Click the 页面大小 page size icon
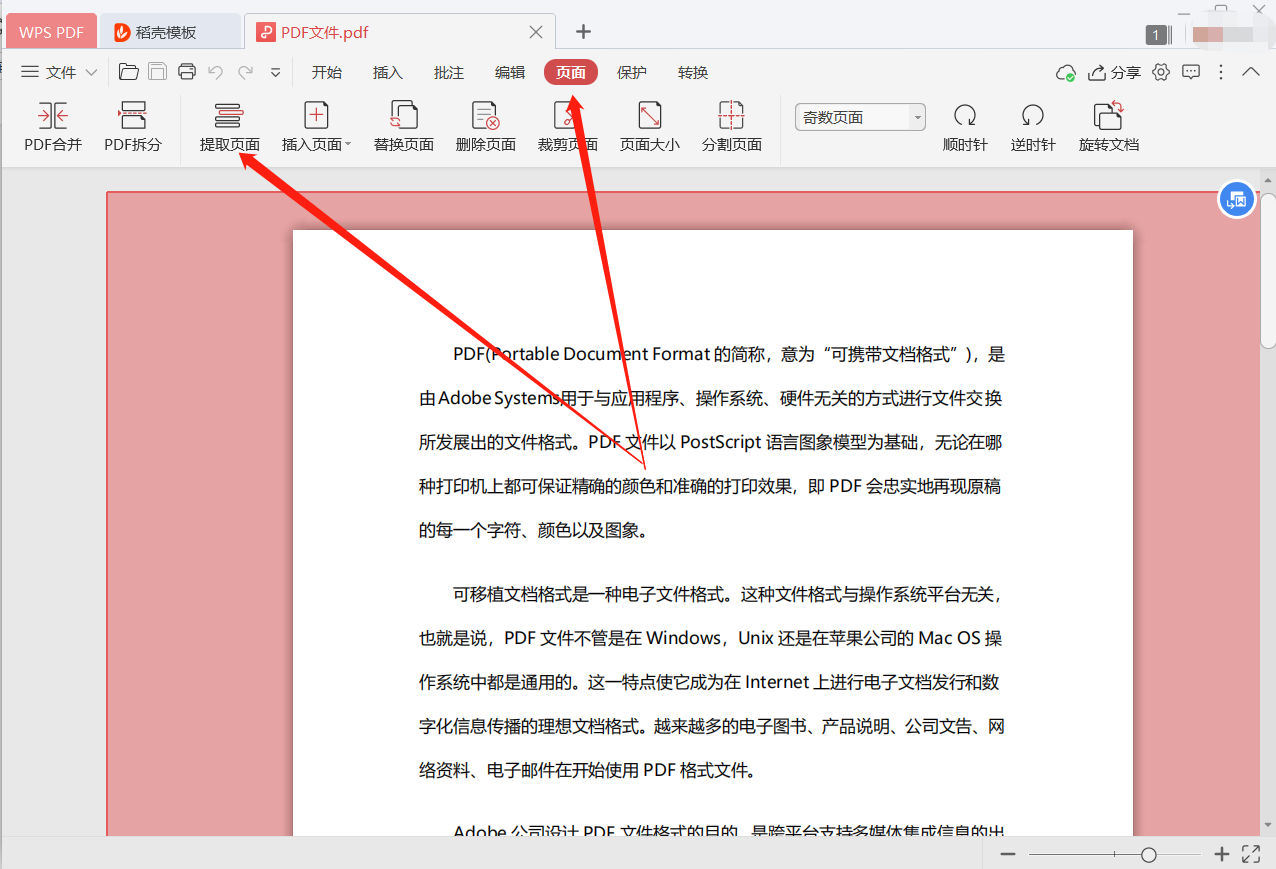 [649, 126]
